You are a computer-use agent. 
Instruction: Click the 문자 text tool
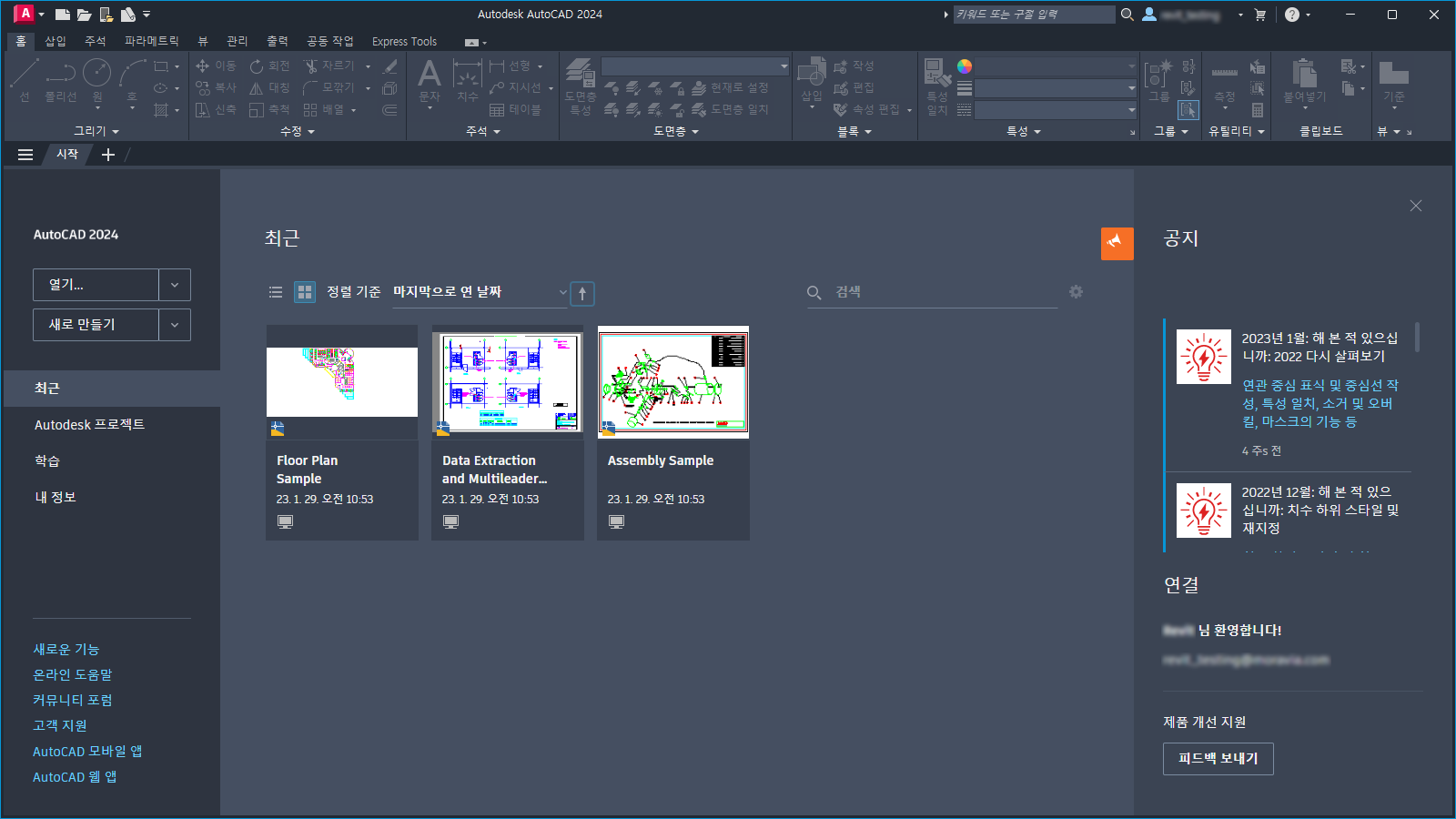pyautogui.click(x=430, y=80)
